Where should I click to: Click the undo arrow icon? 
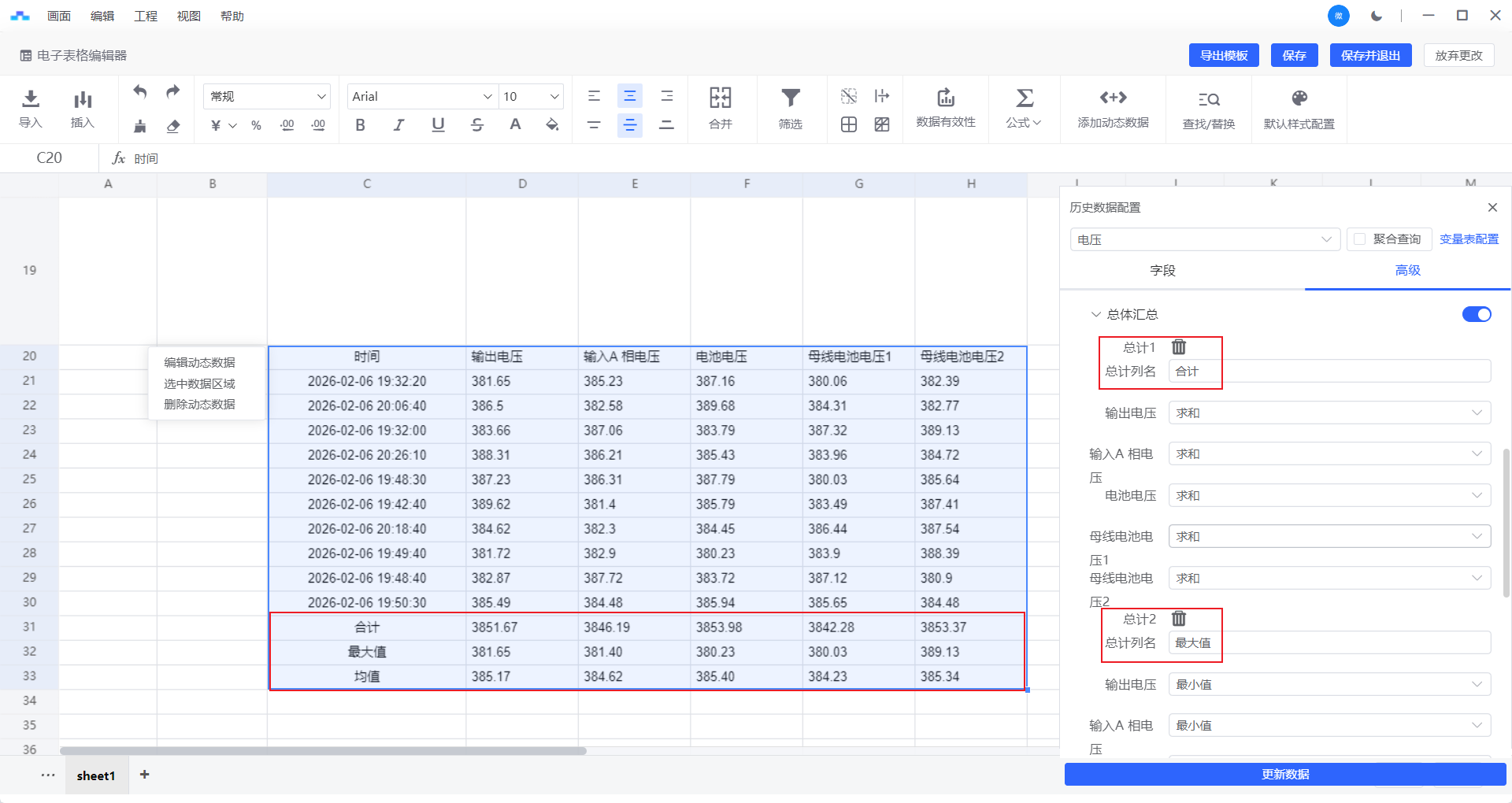click(x=140, y=91)
